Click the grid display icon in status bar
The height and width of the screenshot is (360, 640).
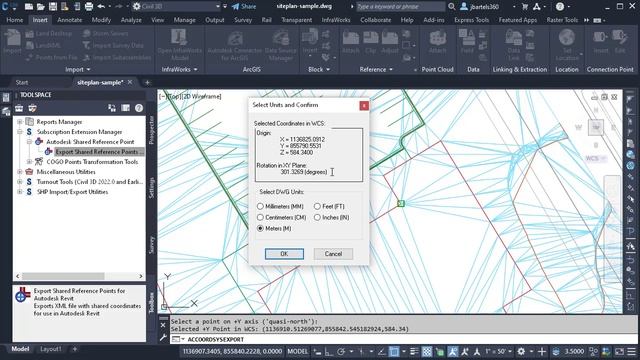pyautogui.click(x=427, y=351)
